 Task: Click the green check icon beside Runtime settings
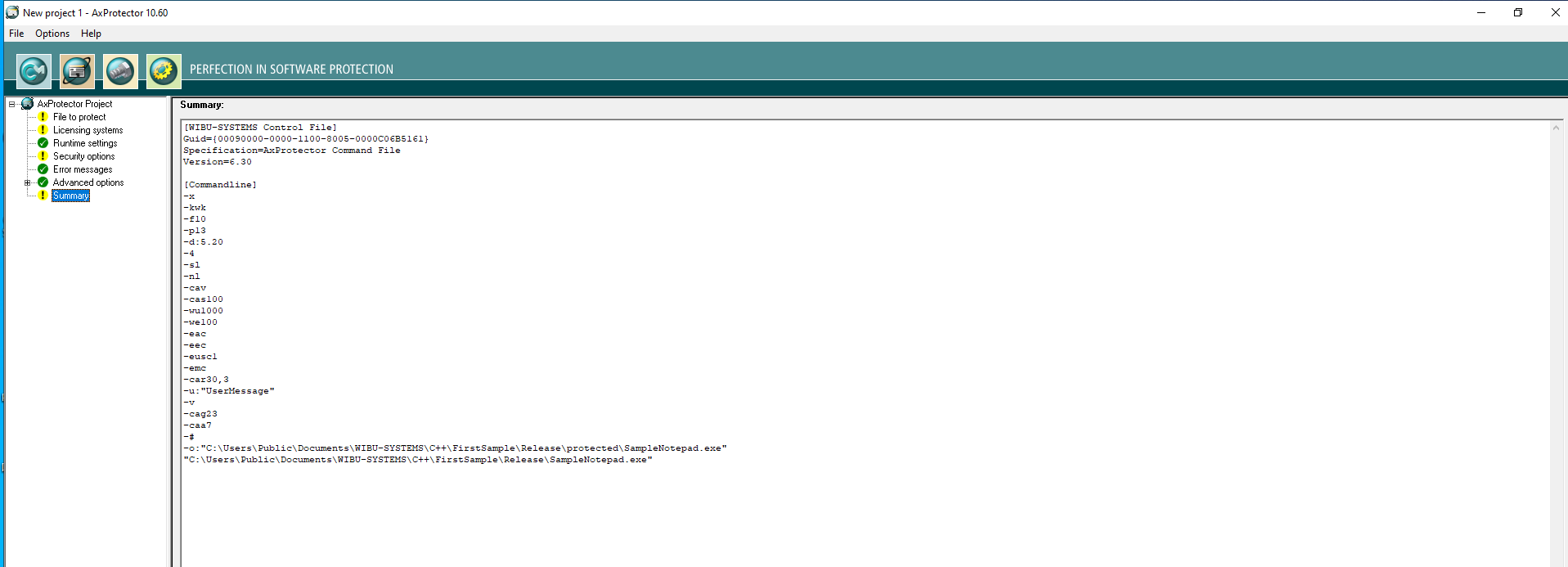pos(43,143)
